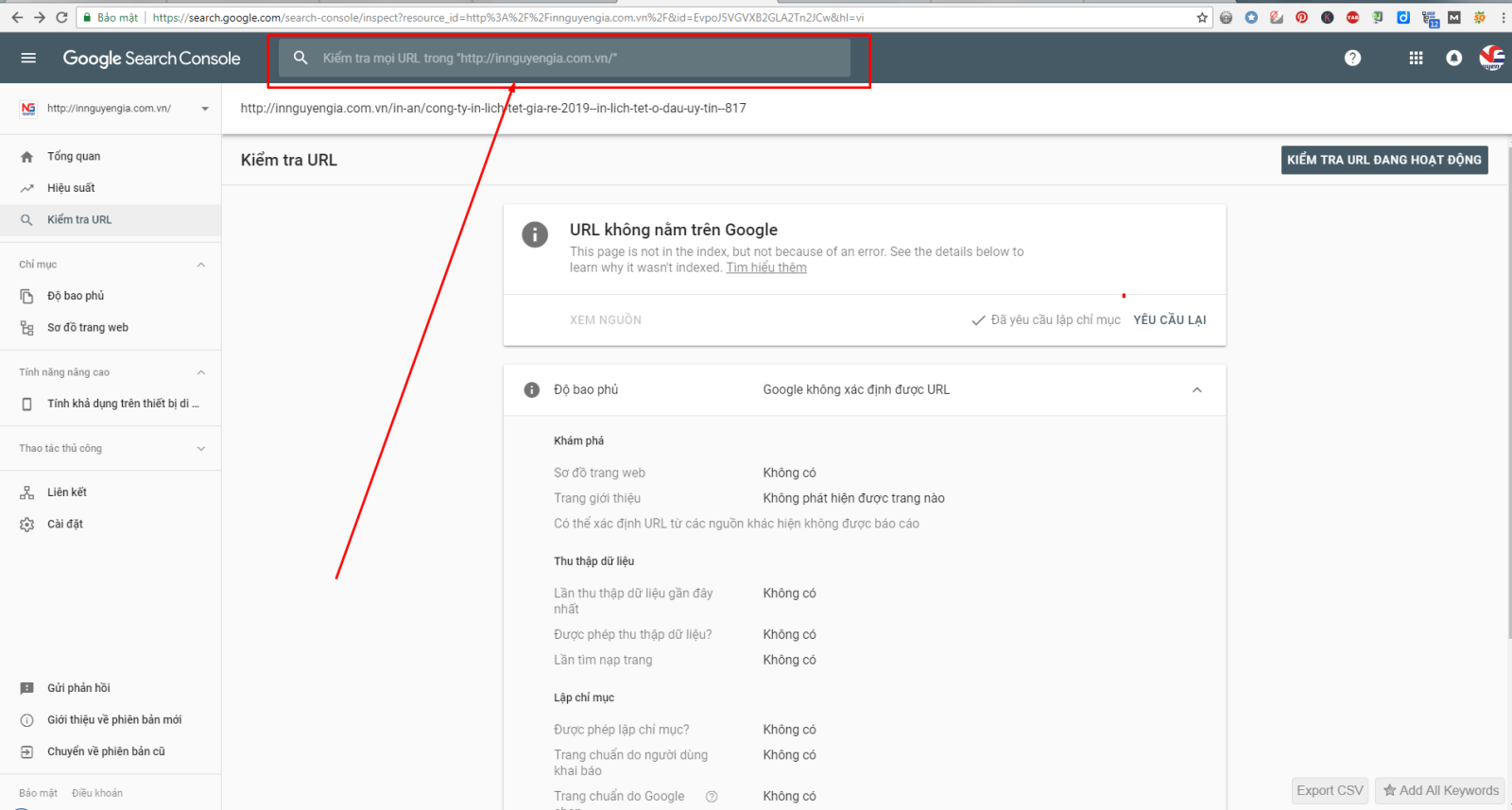Click the XEM NGUỒN button
Viewport: 1512px width, 810px height.
[x=606, y=320]
